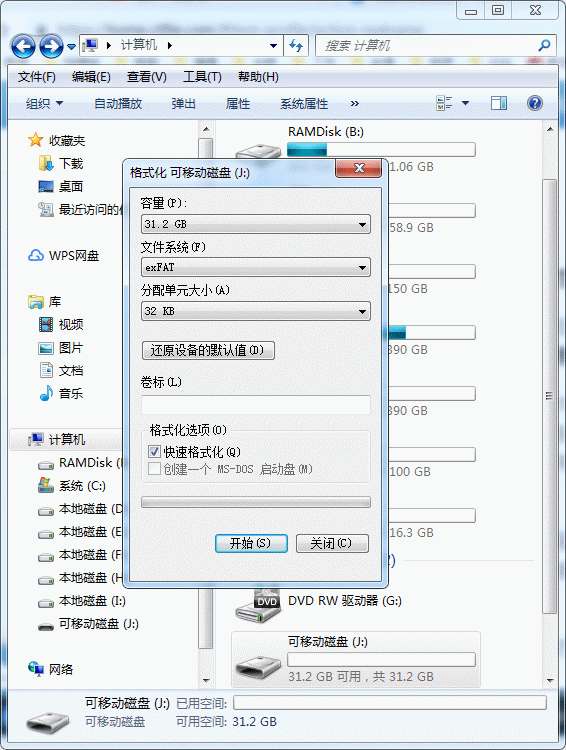Image resolution: width=566 pixels, height=750 pixels.
Task: Click 创建一个 MS-DOS 启动盘 checkbox
Action: [154, 469]
